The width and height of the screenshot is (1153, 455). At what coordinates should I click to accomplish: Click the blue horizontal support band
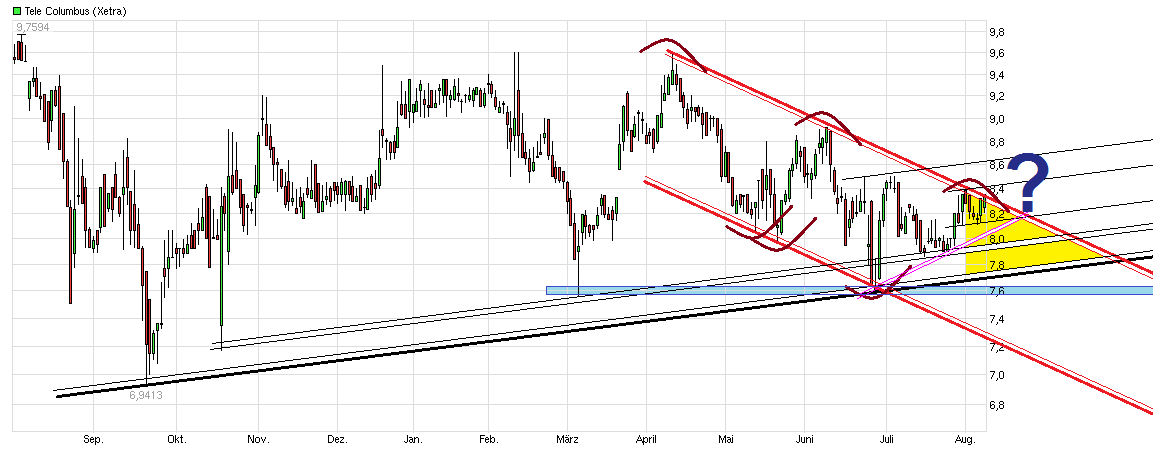[x=850, y=291]
